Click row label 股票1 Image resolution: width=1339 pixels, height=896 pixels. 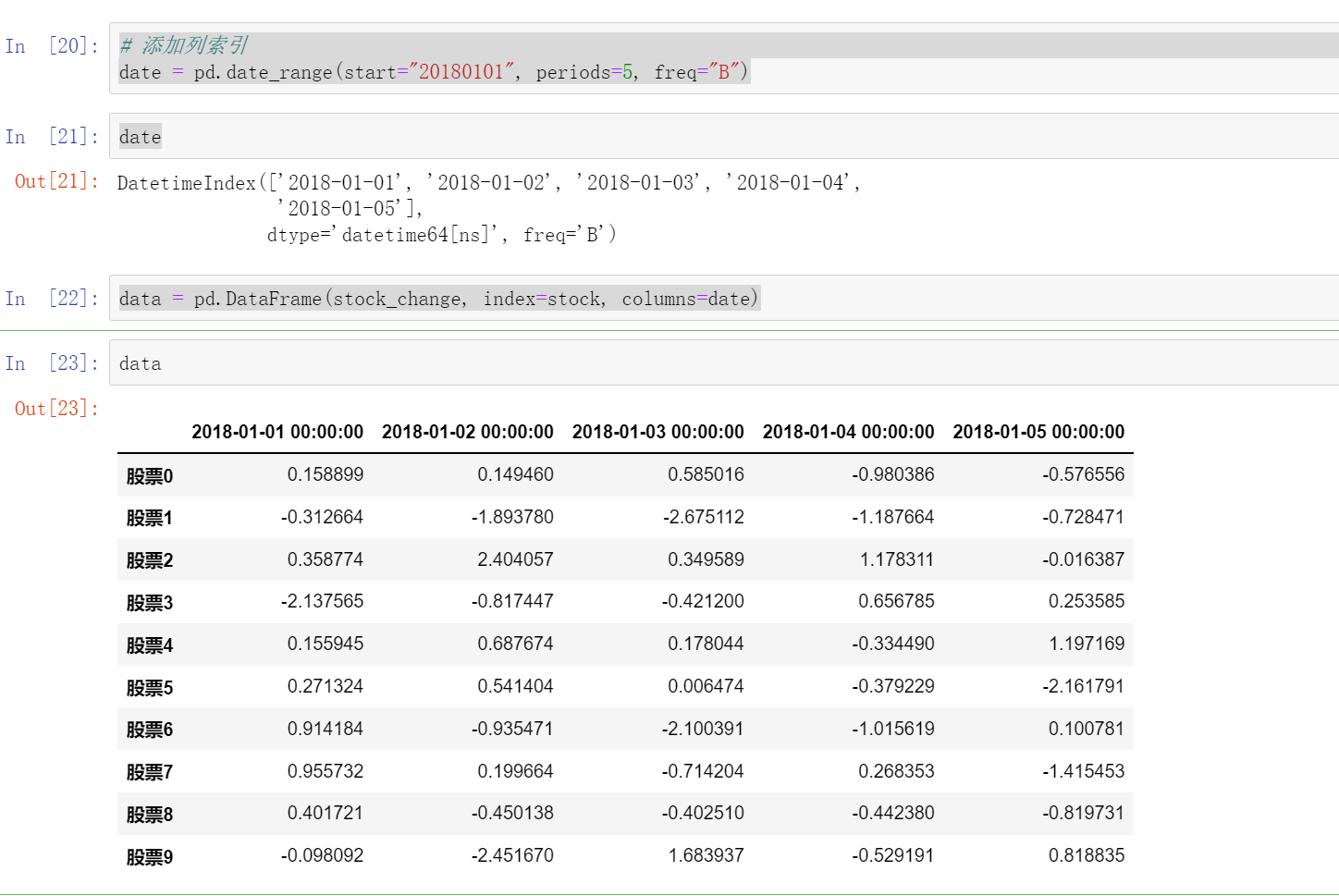click(150, 518)
